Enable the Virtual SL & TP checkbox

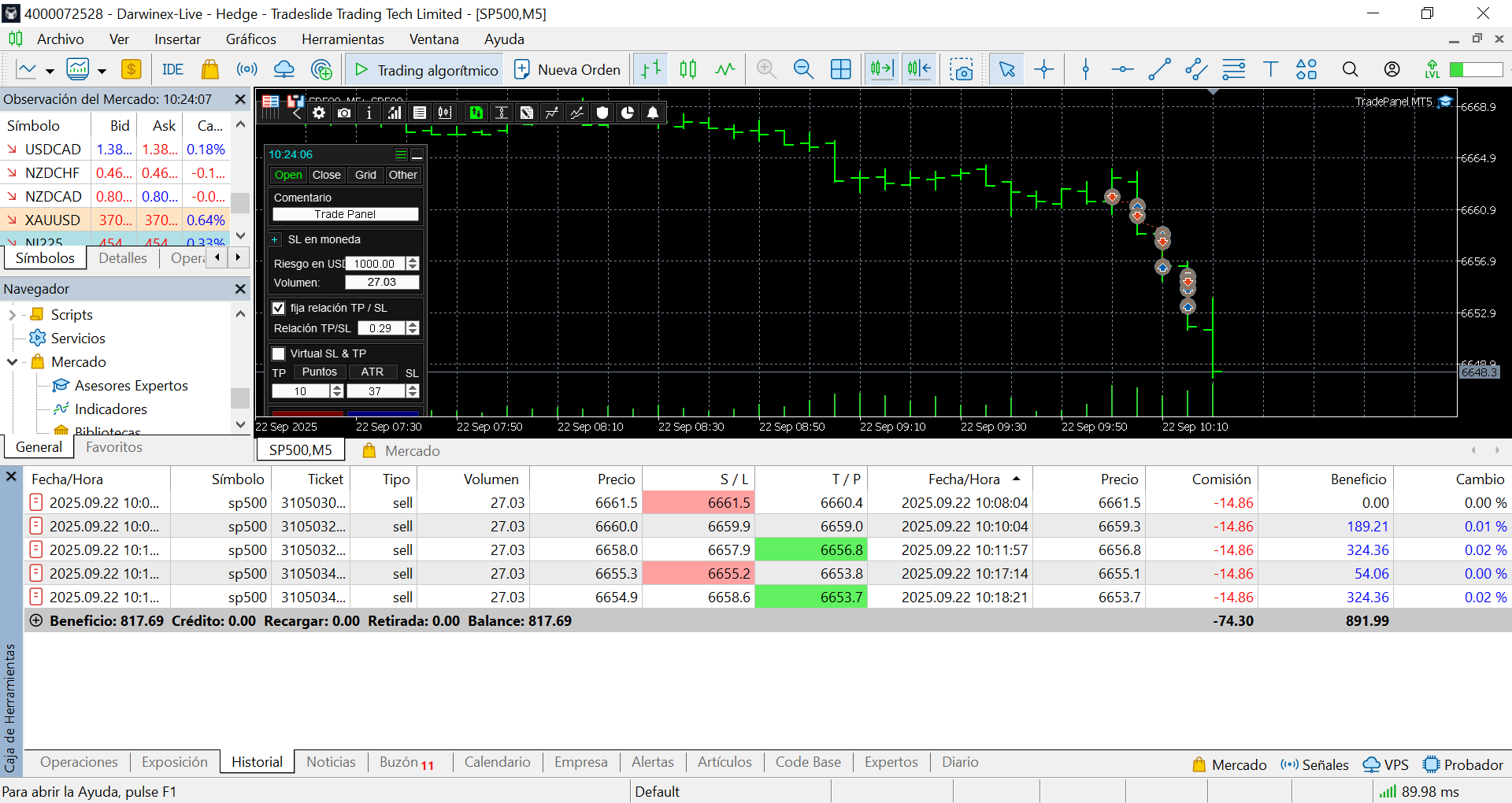279,353
